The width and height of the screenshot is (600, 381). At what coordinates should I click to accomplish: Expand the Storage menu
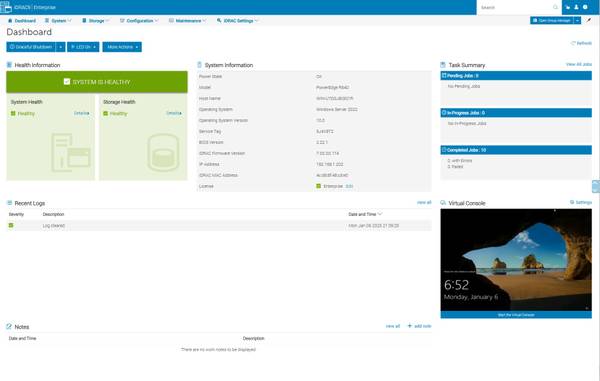coord(96,21)
